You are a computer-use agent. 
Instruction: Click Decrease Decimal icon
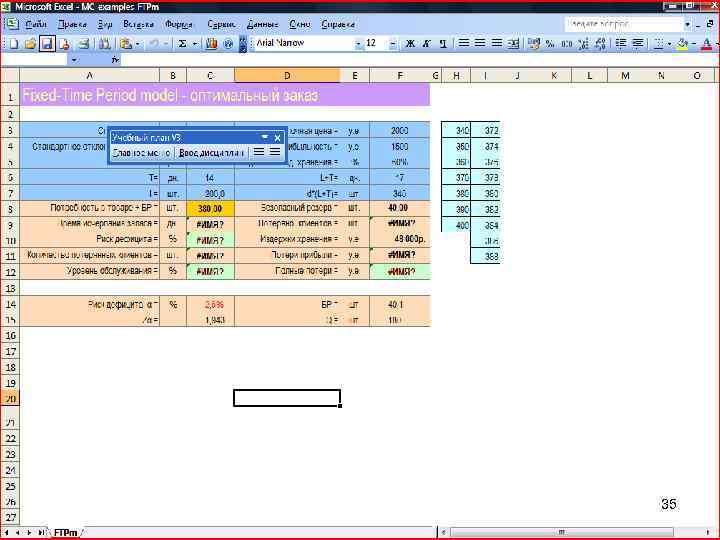(600, 44)
